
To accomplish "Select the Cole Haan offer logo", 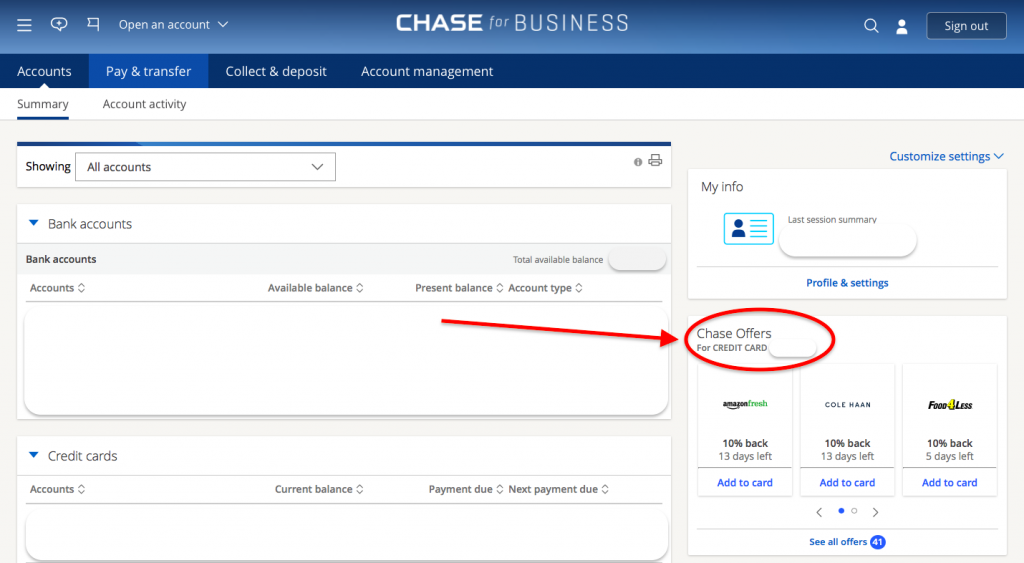I will [x=847, y=405].
